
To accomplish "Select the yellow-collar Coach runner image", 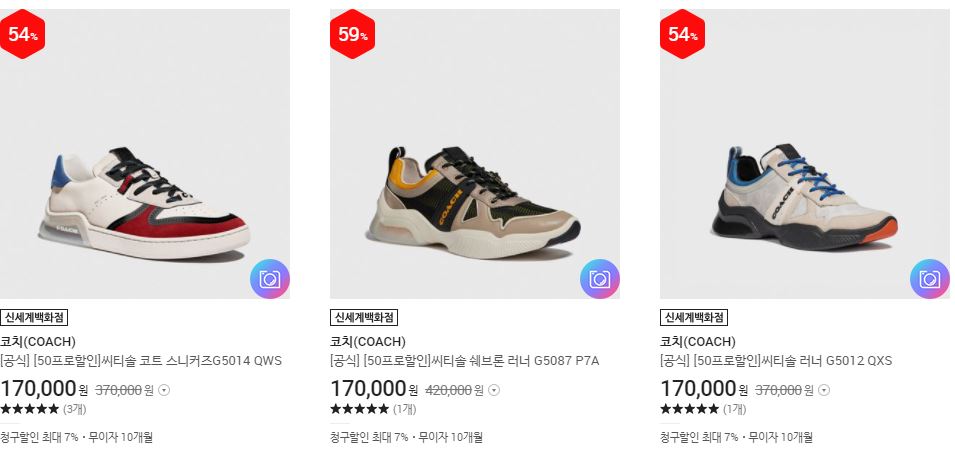I will point(475,154).
